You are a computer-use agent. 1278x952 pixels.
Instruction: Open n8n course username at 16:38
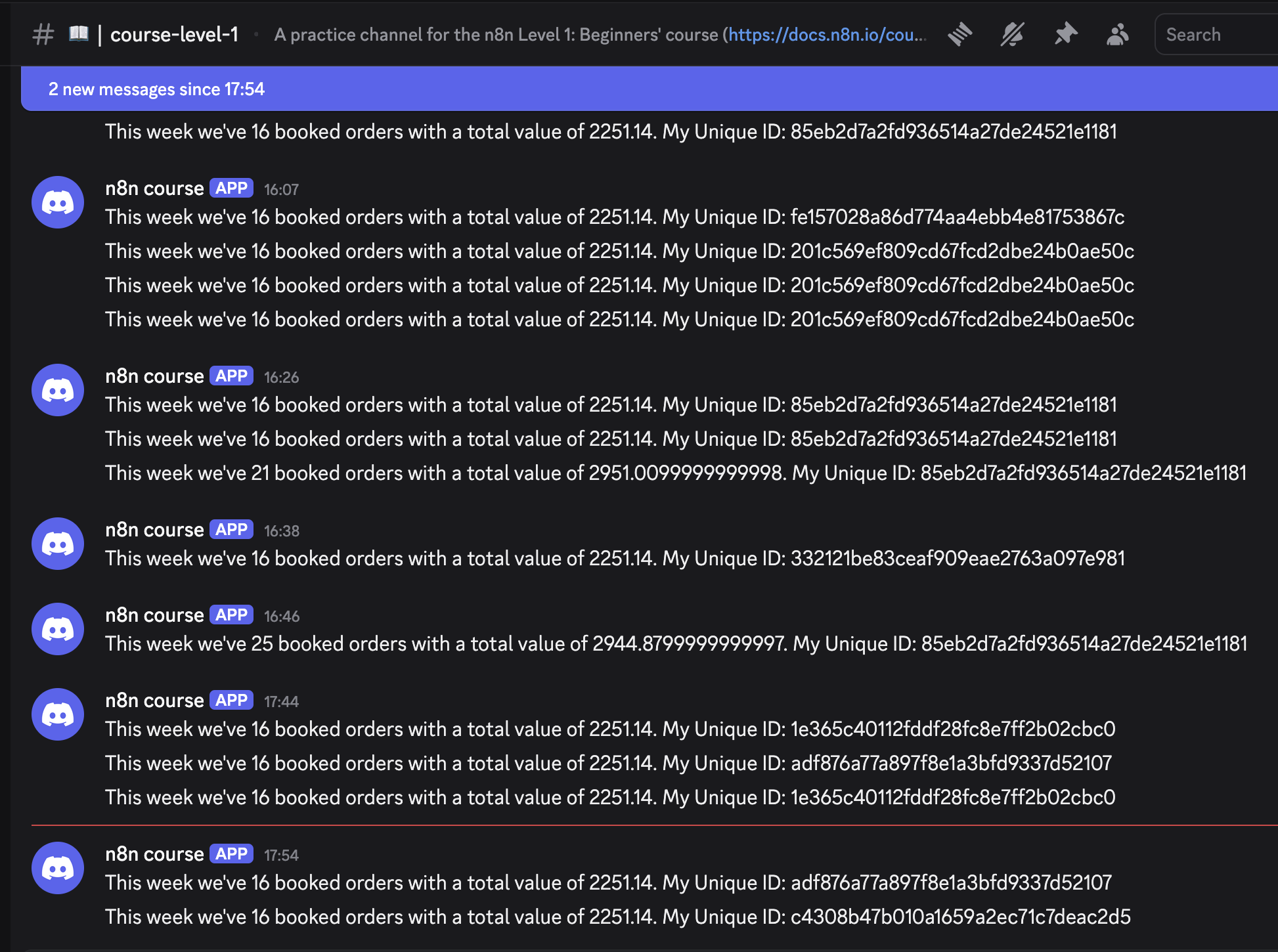(x=154, y=530)
